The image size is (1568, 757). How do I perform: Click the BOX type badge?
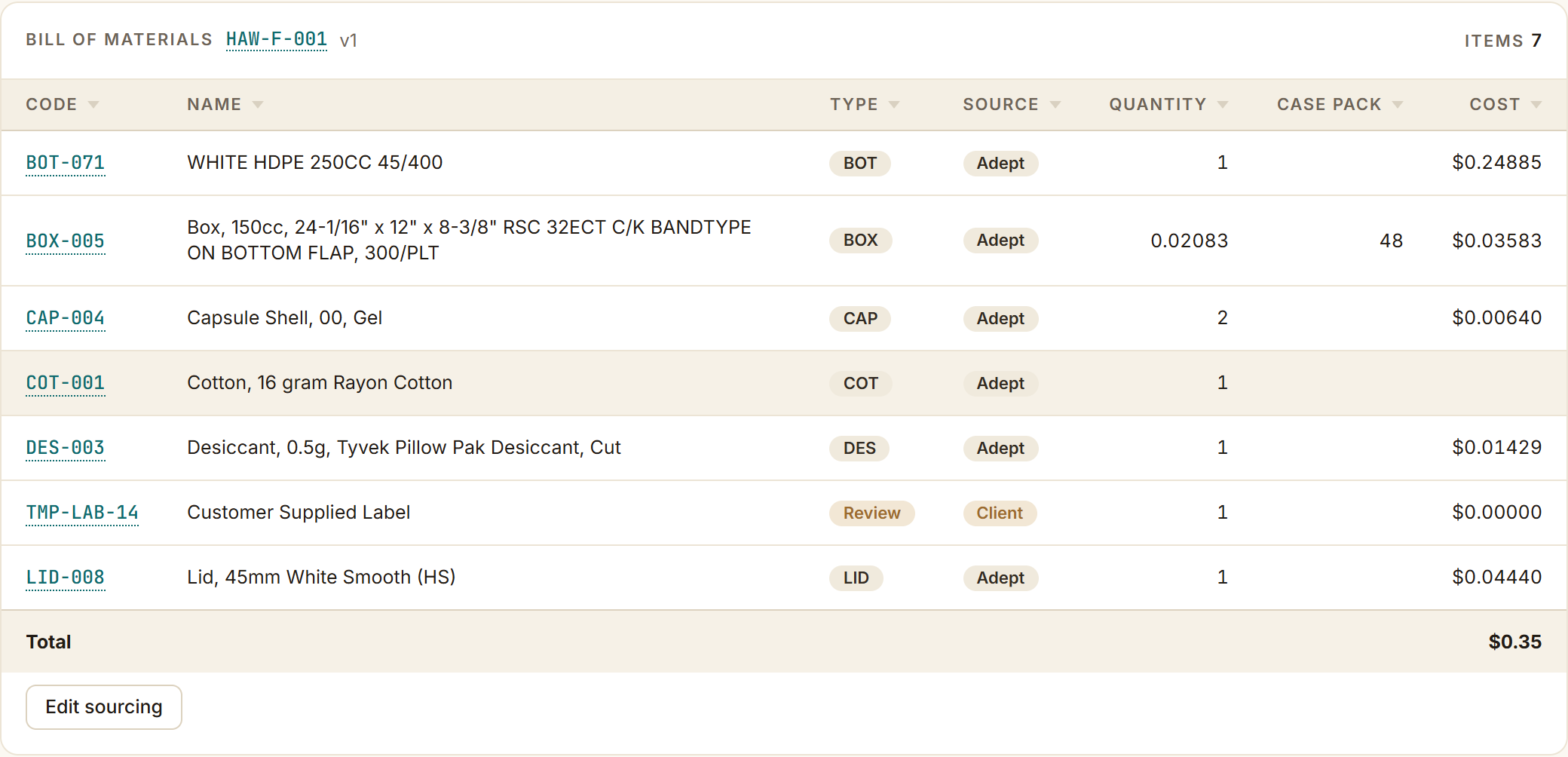click(x=861, y=241)
